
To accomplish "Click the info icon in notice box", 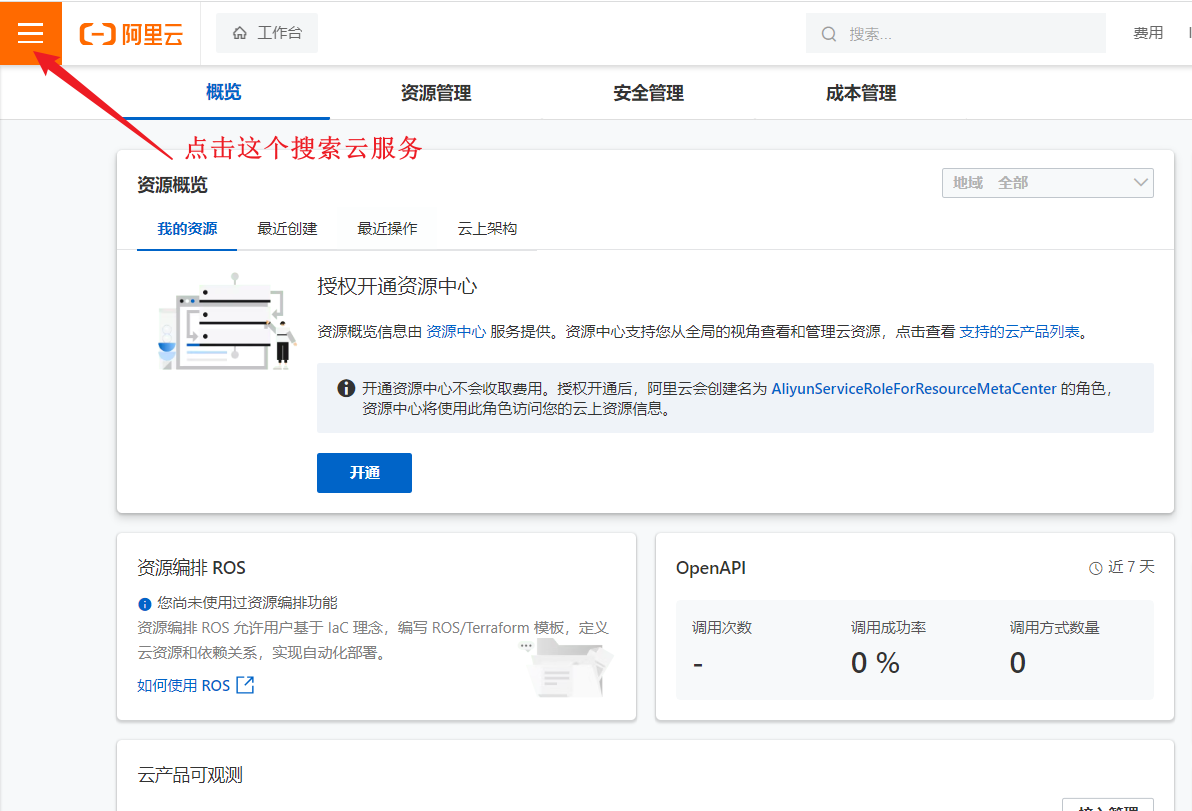I will point(346,388).
